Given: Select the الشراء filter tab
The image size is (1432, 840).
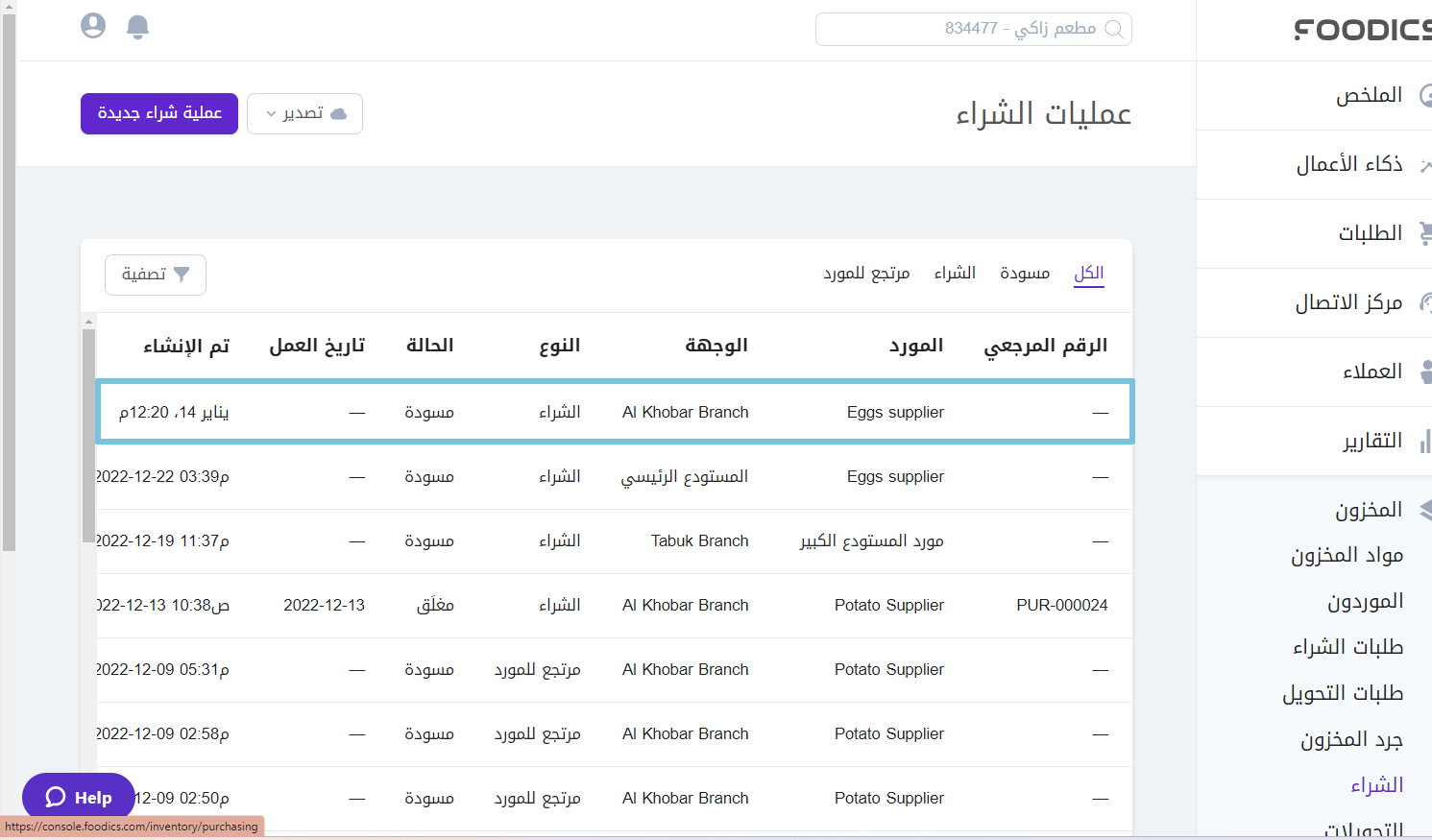Looking at the screenshot, I should click(955, 274).
